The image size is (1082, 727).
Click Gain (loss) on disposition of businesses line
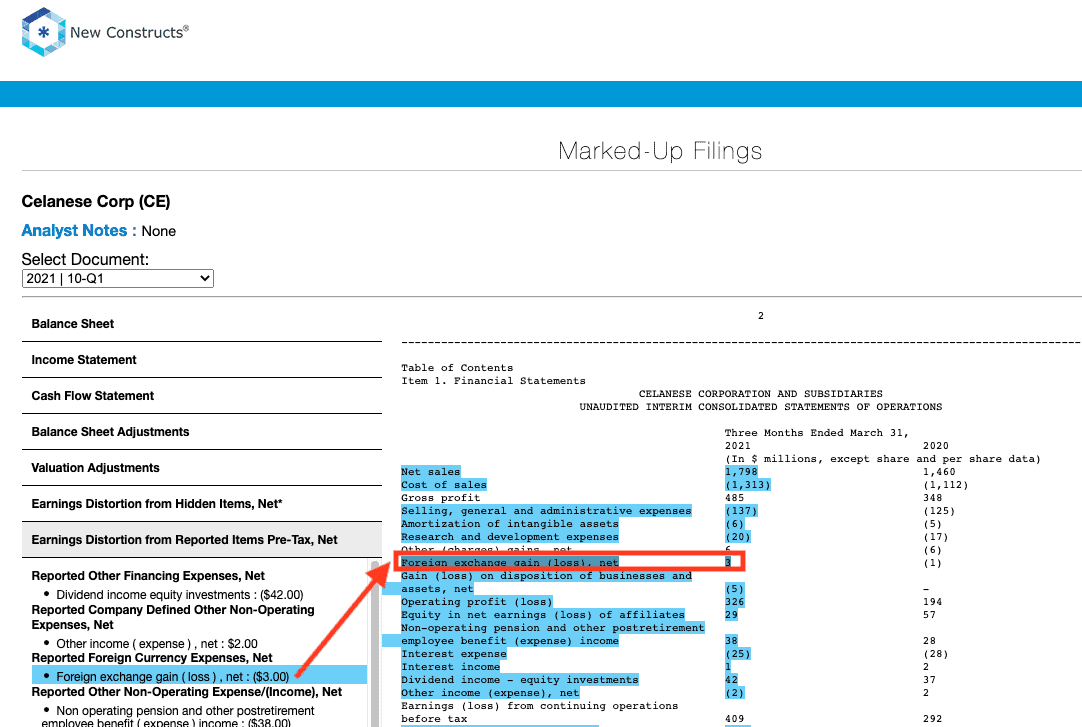(x=546, y=576)
